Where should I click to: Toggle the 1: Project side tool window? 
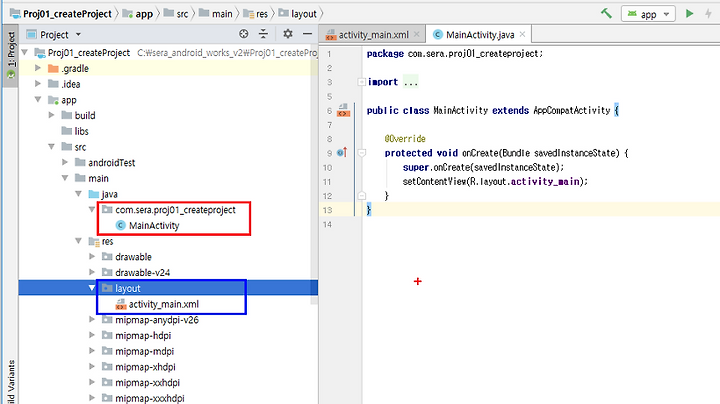point(11,56)
